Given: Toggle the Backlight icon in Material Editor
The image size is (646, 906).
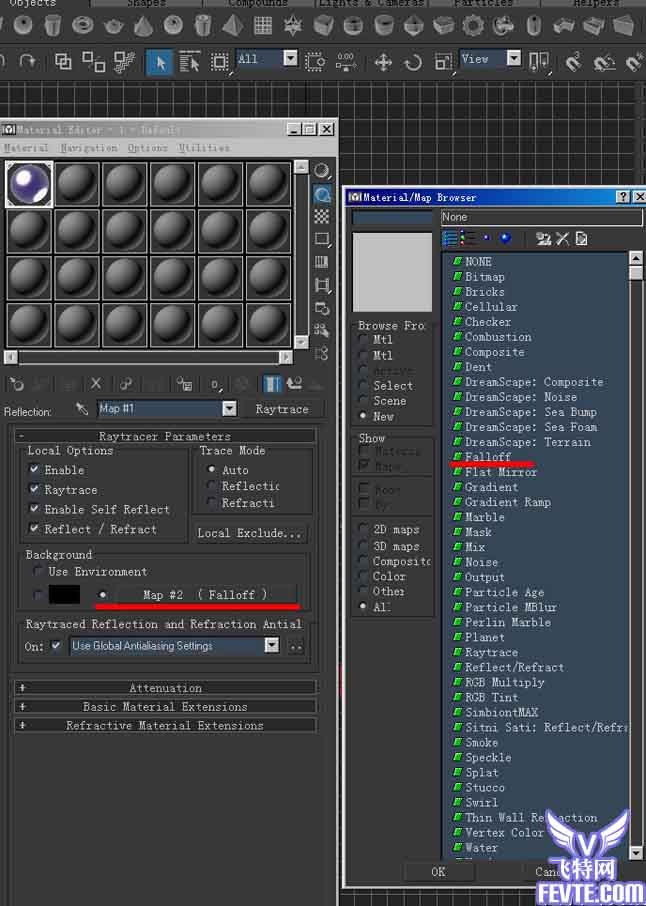Looking at the screenshot, I should [x=322, y=194].
